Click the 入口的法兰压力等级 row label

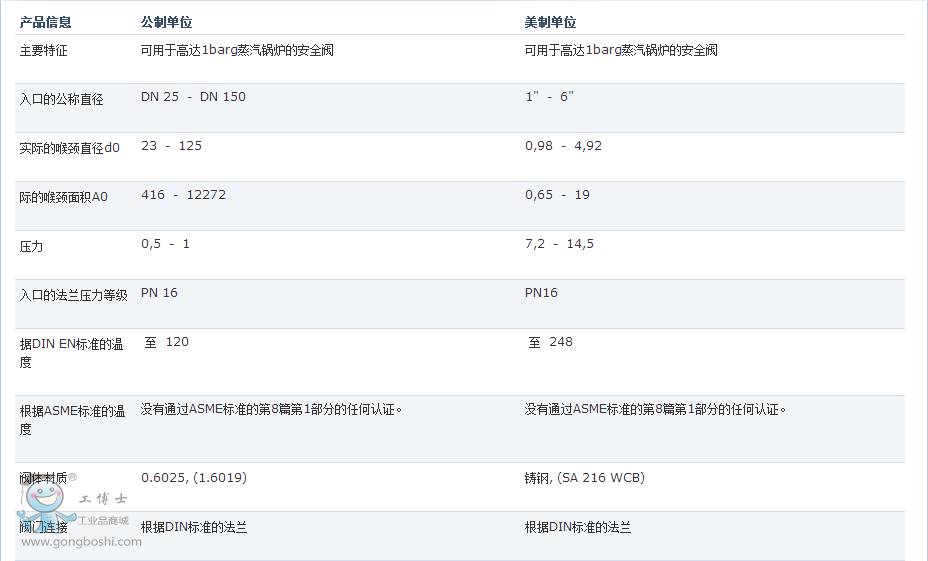74,295
